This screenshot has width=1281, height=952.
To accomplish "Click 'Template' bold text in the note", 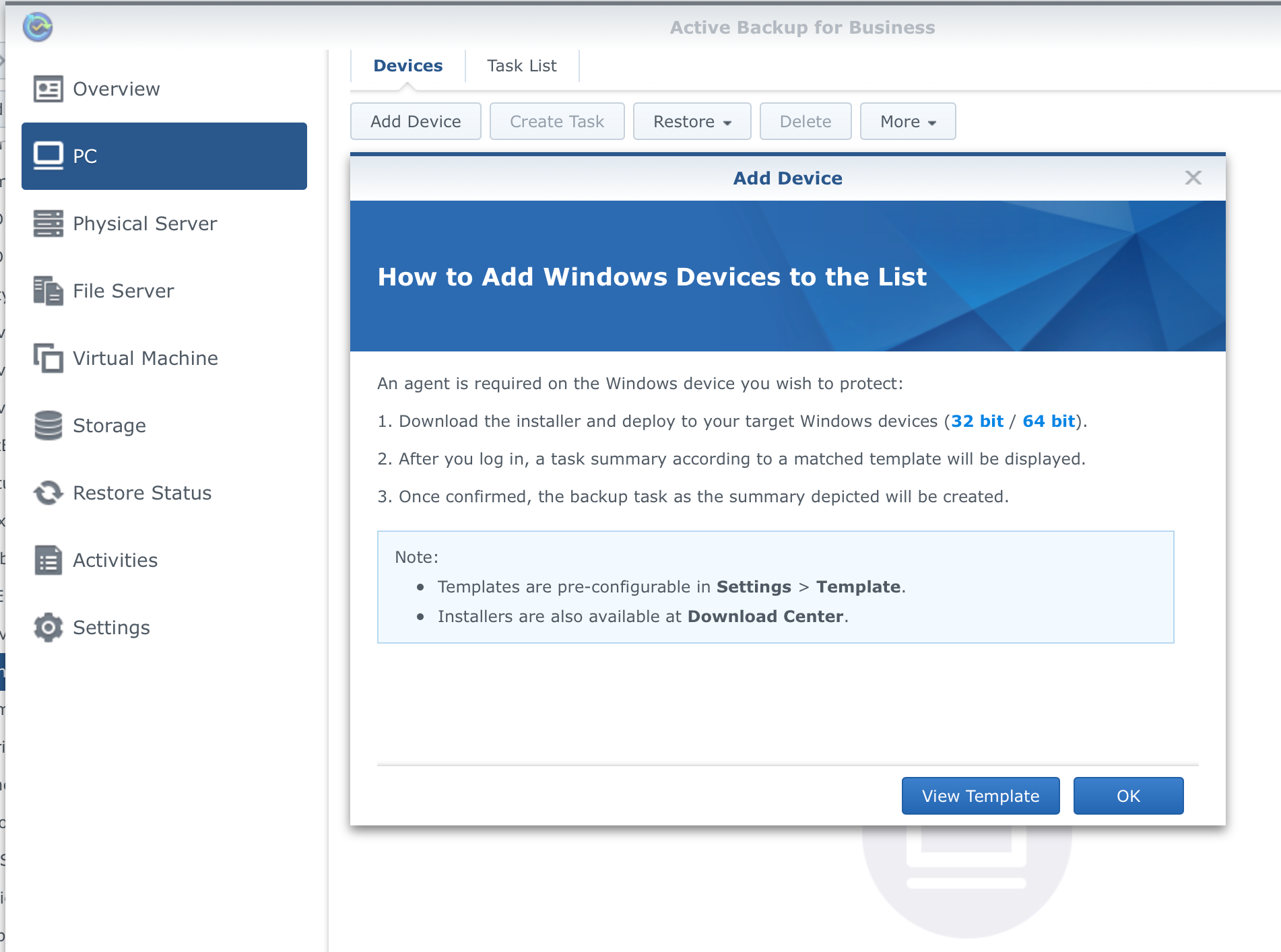I will pyautogui.click(x=859, y=587).
